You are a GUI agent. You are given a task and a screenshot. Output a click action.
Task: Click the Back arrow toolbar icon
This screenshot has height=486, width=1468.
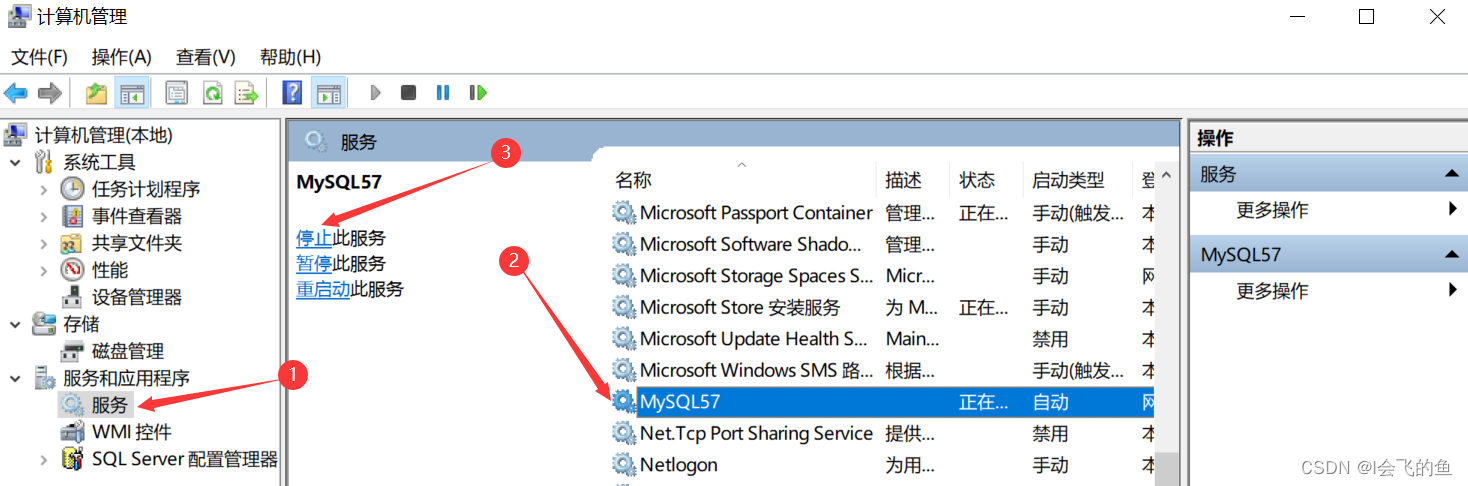click(16, 93)
